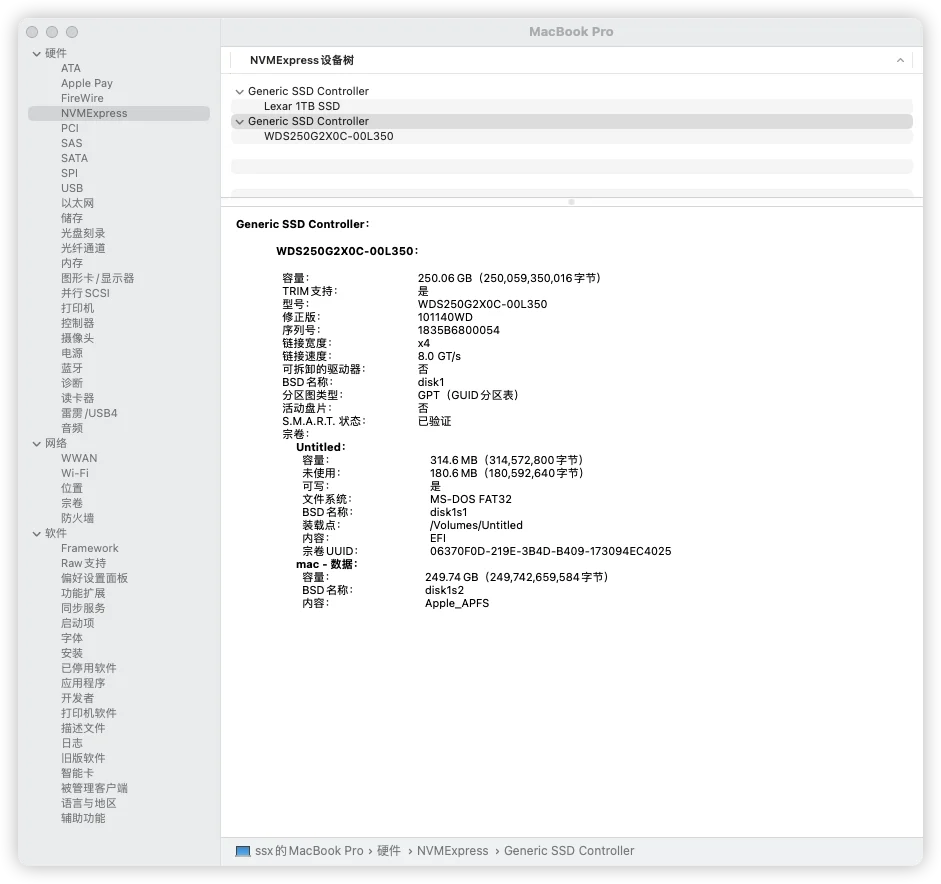Collapse the 网络 section chevron
941x884 pixels.
tap(37, 444)
